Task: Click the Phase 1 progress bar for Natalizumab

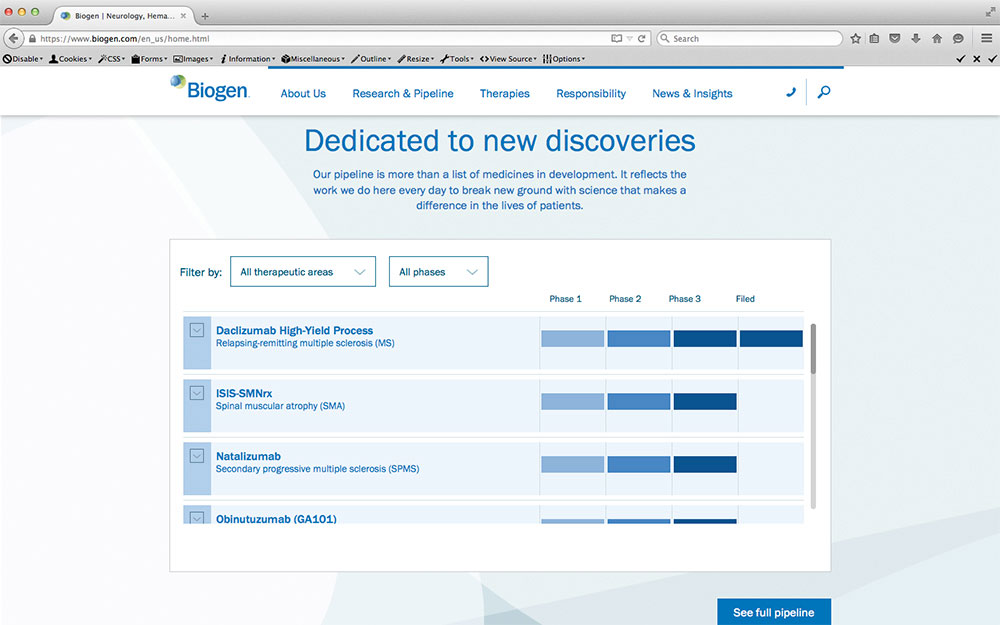Action: pos(573,464)
